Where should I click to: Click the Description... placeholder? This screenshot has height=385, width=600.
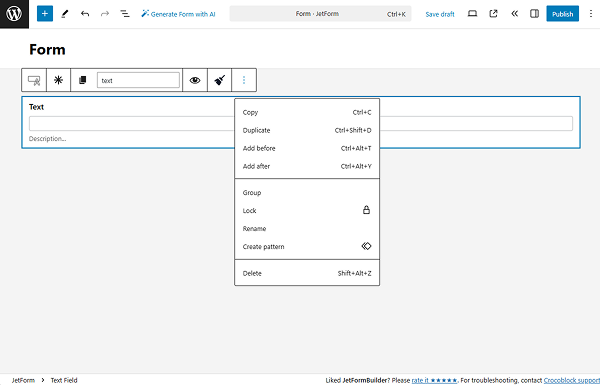[x=47, y=139]
